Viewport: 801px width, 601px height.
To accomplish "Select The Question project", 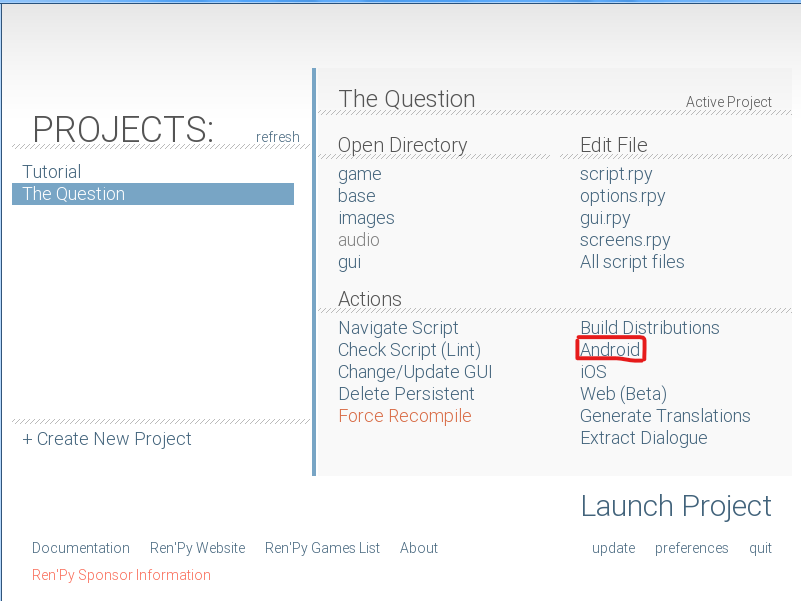I will coord(74,194).
